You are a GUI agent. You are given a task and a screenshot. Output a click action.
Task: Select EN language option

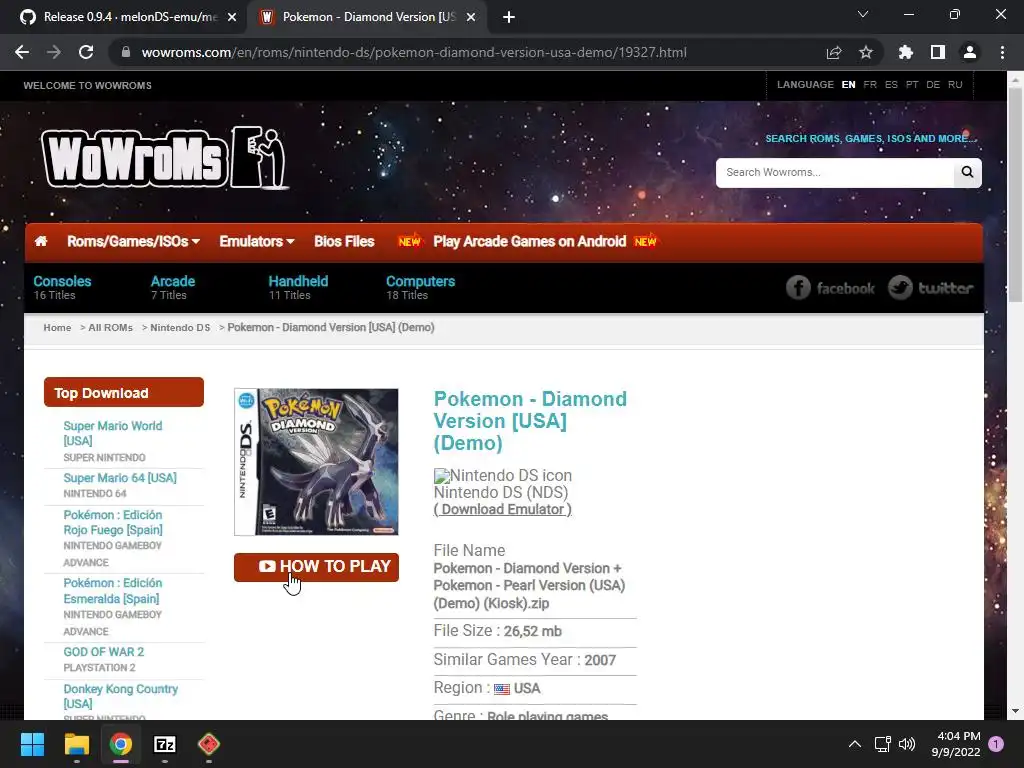coord(848,85)
